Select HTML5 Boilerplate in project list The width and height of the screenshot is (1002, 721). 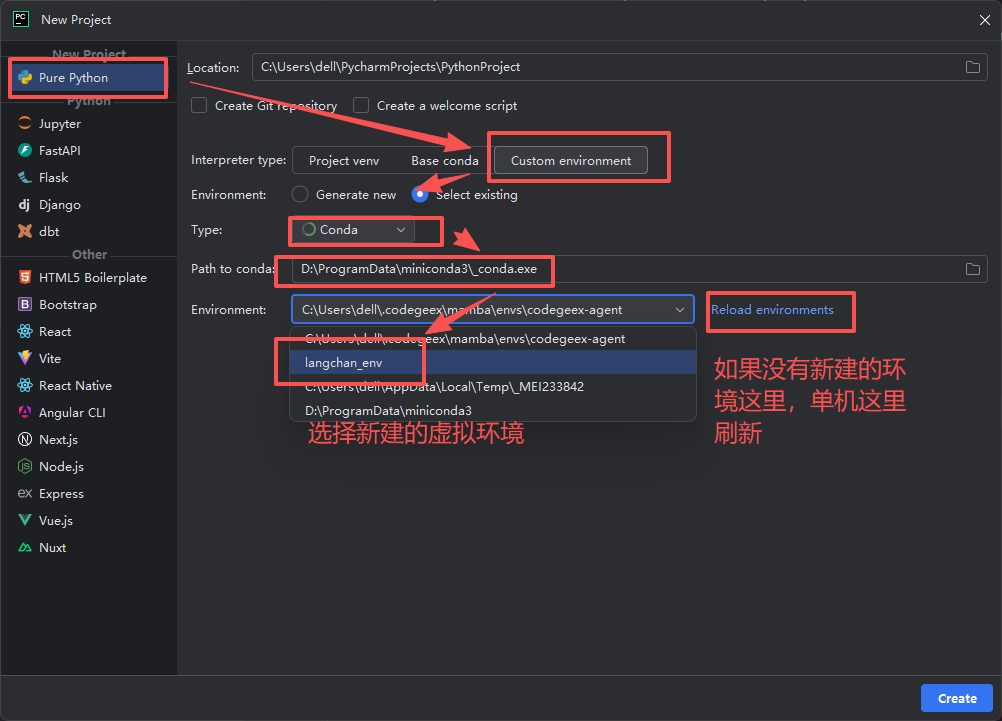89,277
